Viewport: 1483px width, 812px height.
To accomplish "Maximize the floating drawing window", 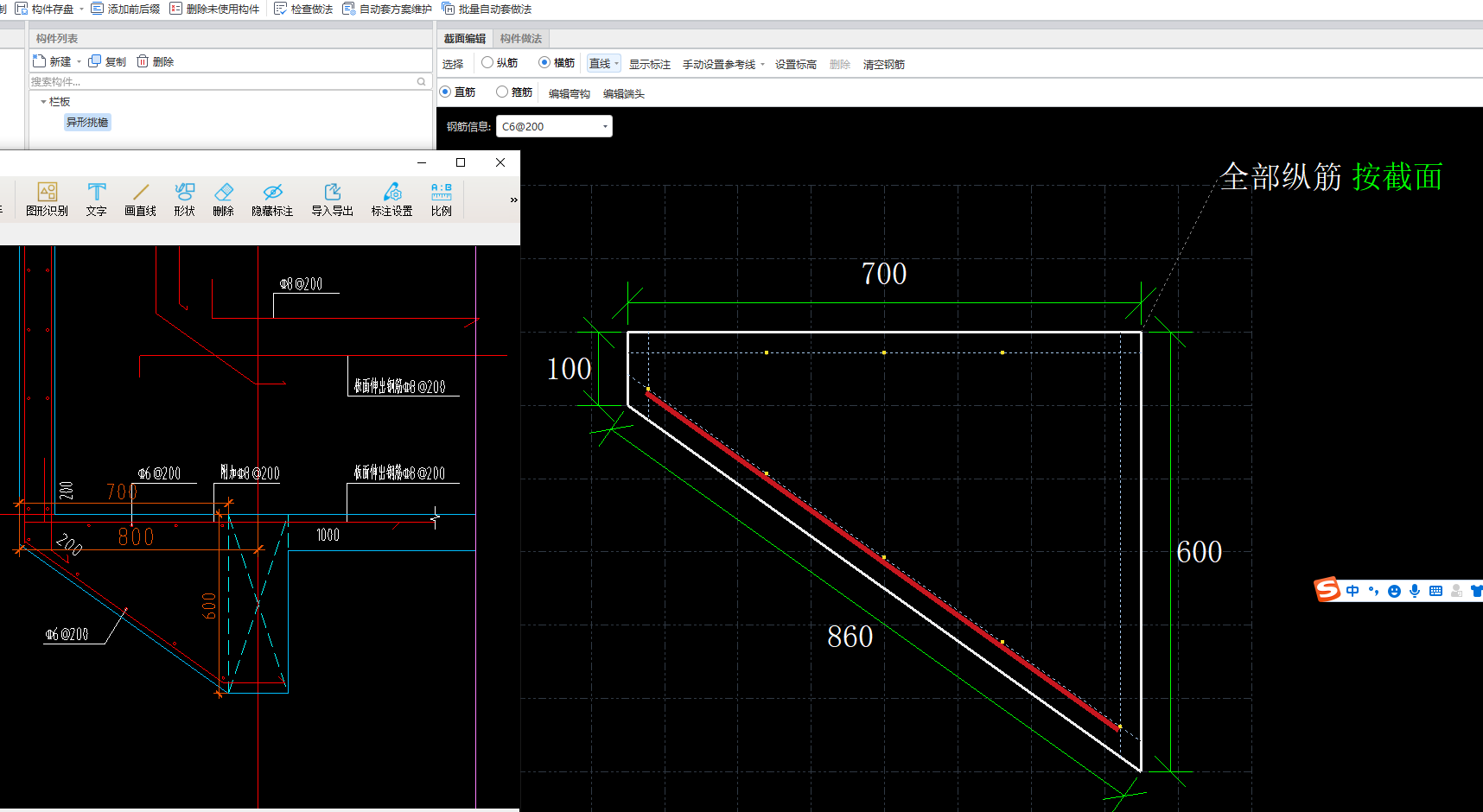I will (461, 162).
